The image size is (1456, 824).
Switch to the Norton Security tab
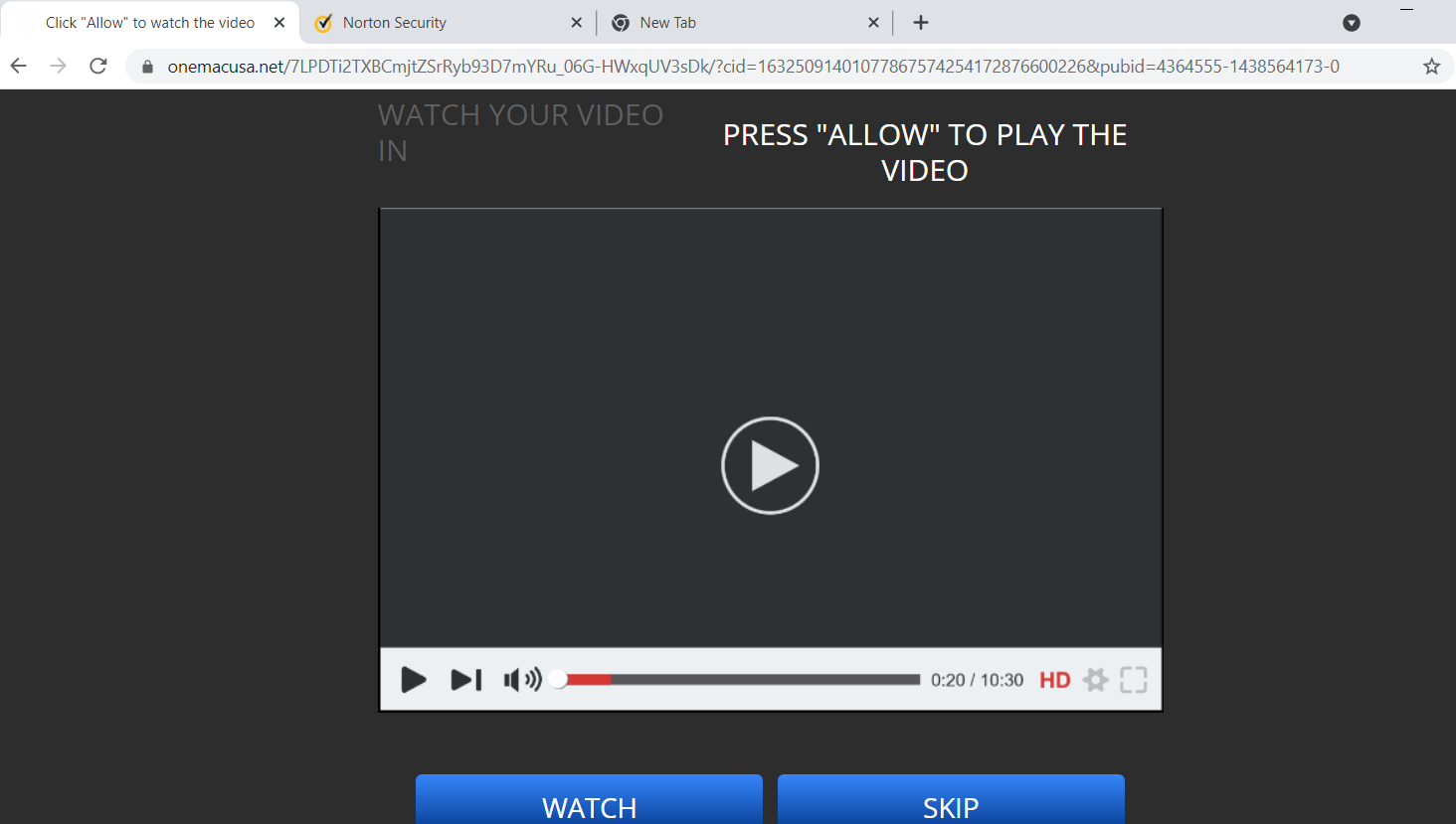click(x=438, y=23)
